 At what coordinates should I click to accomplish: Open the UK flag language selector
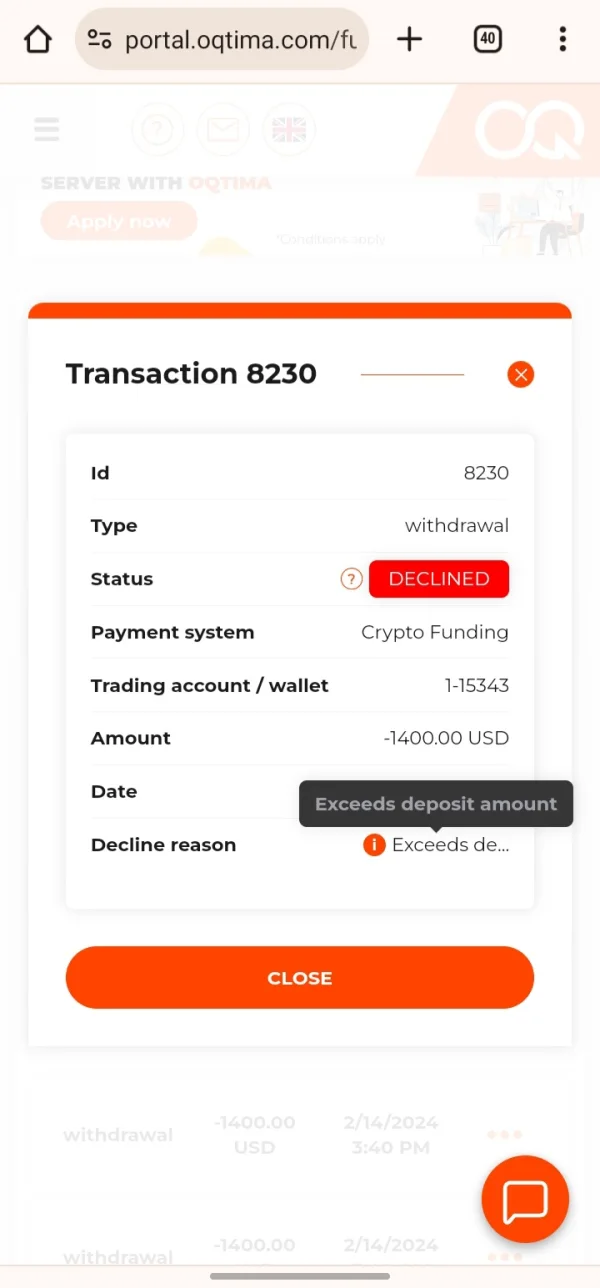[288, 130]
